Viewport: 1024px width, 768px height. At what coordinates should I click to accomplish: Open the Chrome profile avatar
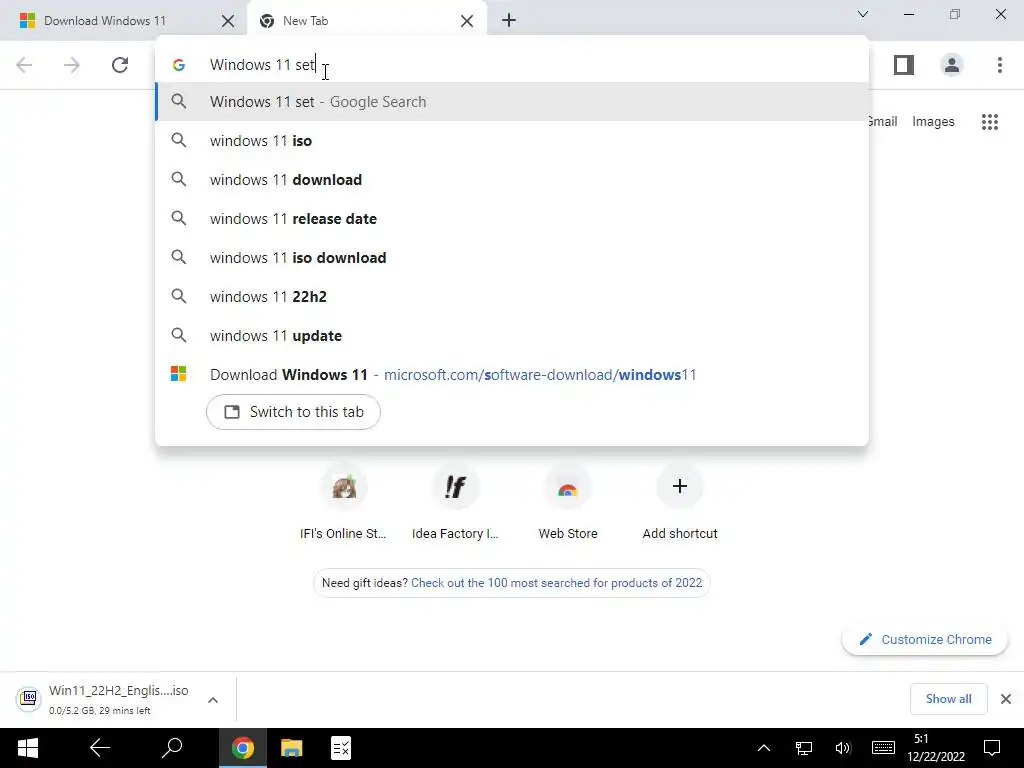pyautogui.click(x=952, y=65)
